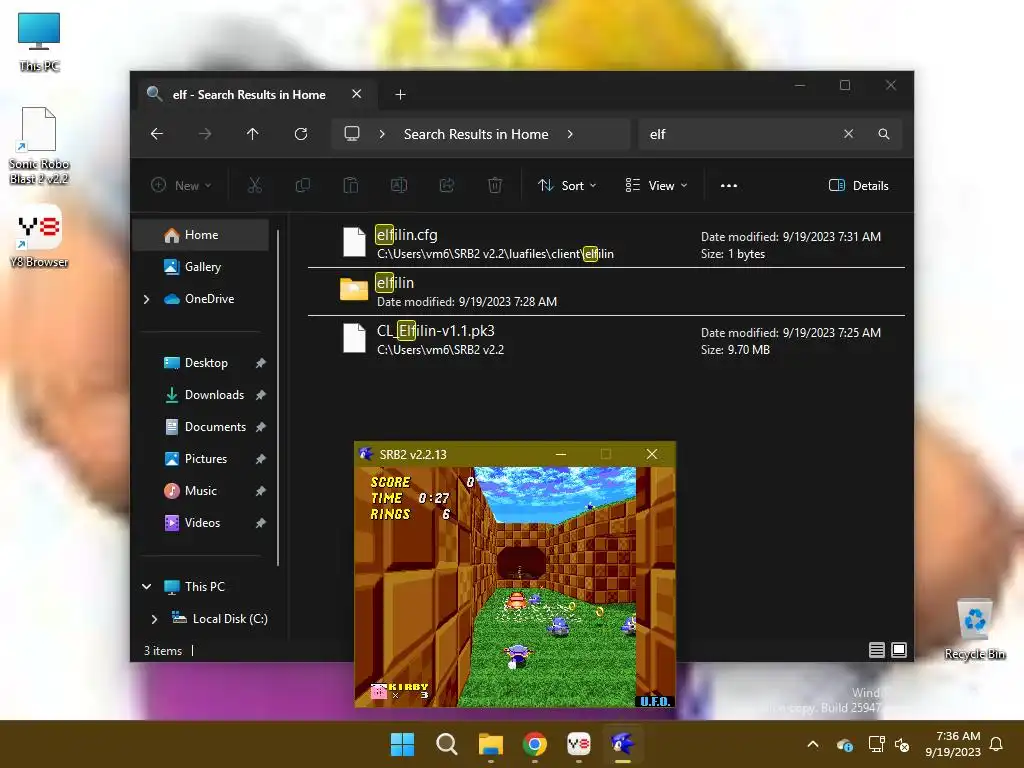Open Windows Start menu

402,744
